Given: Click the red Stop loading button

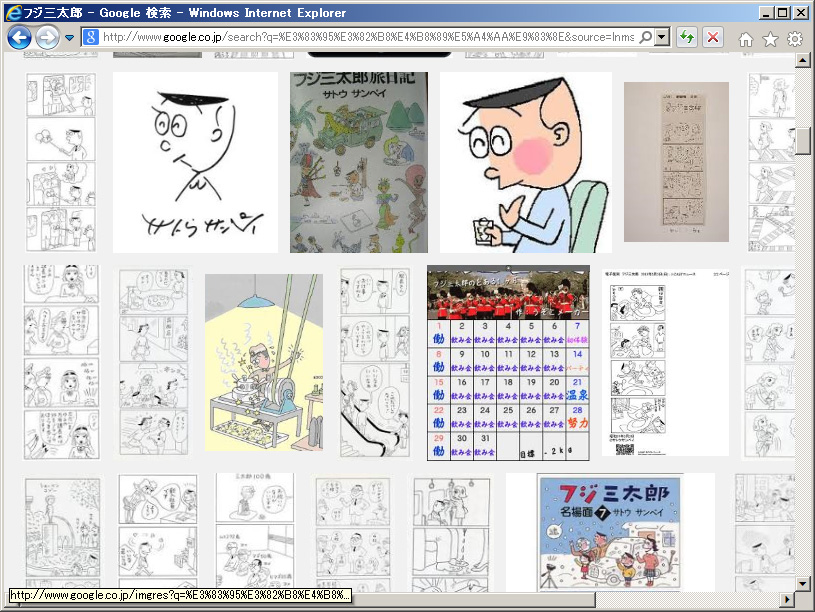Looking at the screenshot, I should pos(713,37).
